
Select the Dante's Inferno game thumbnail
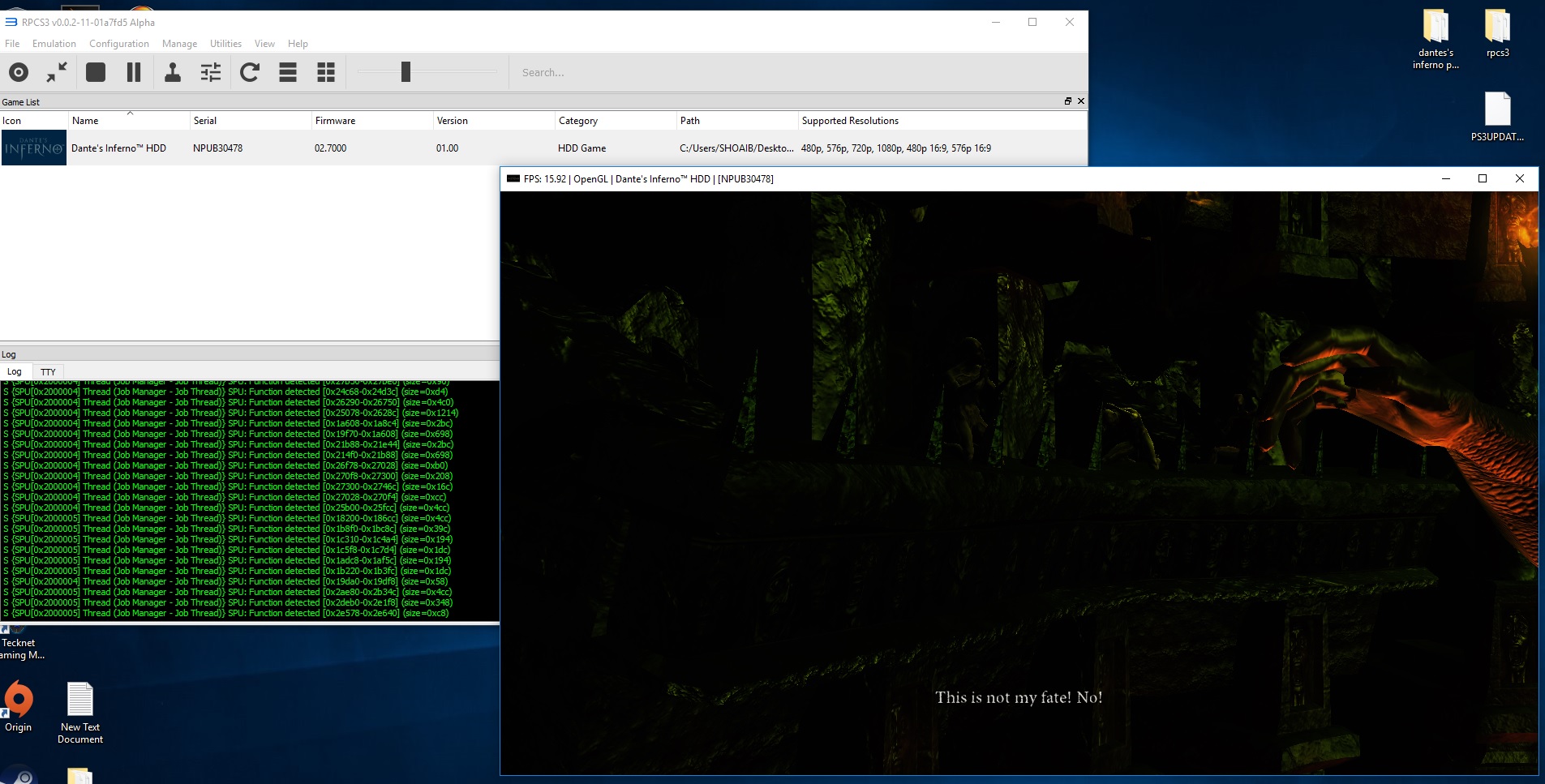pyautogui.click(x=34, y=148)
